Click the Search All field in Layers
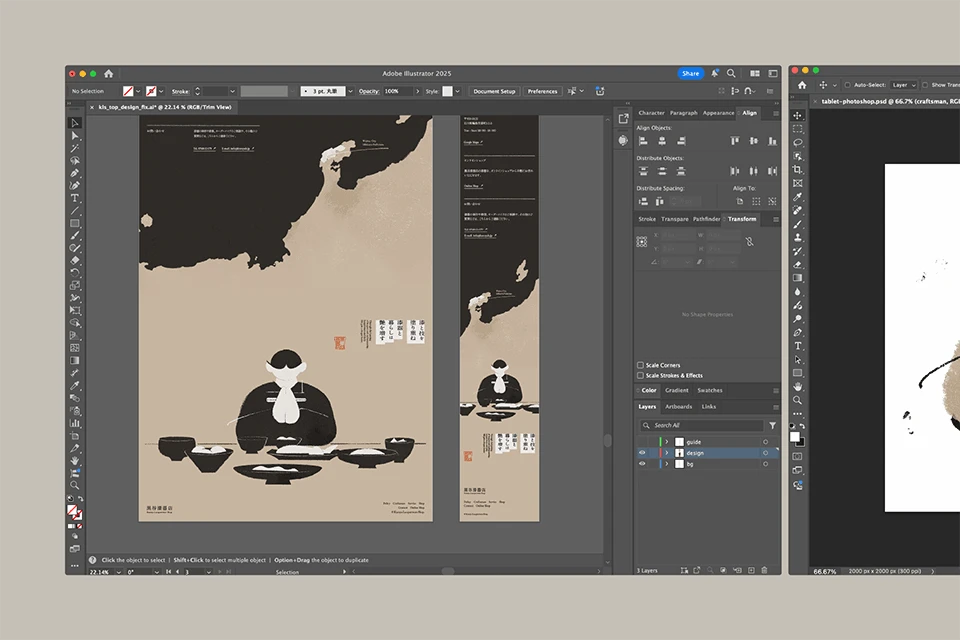 click(x=700, y=425)
